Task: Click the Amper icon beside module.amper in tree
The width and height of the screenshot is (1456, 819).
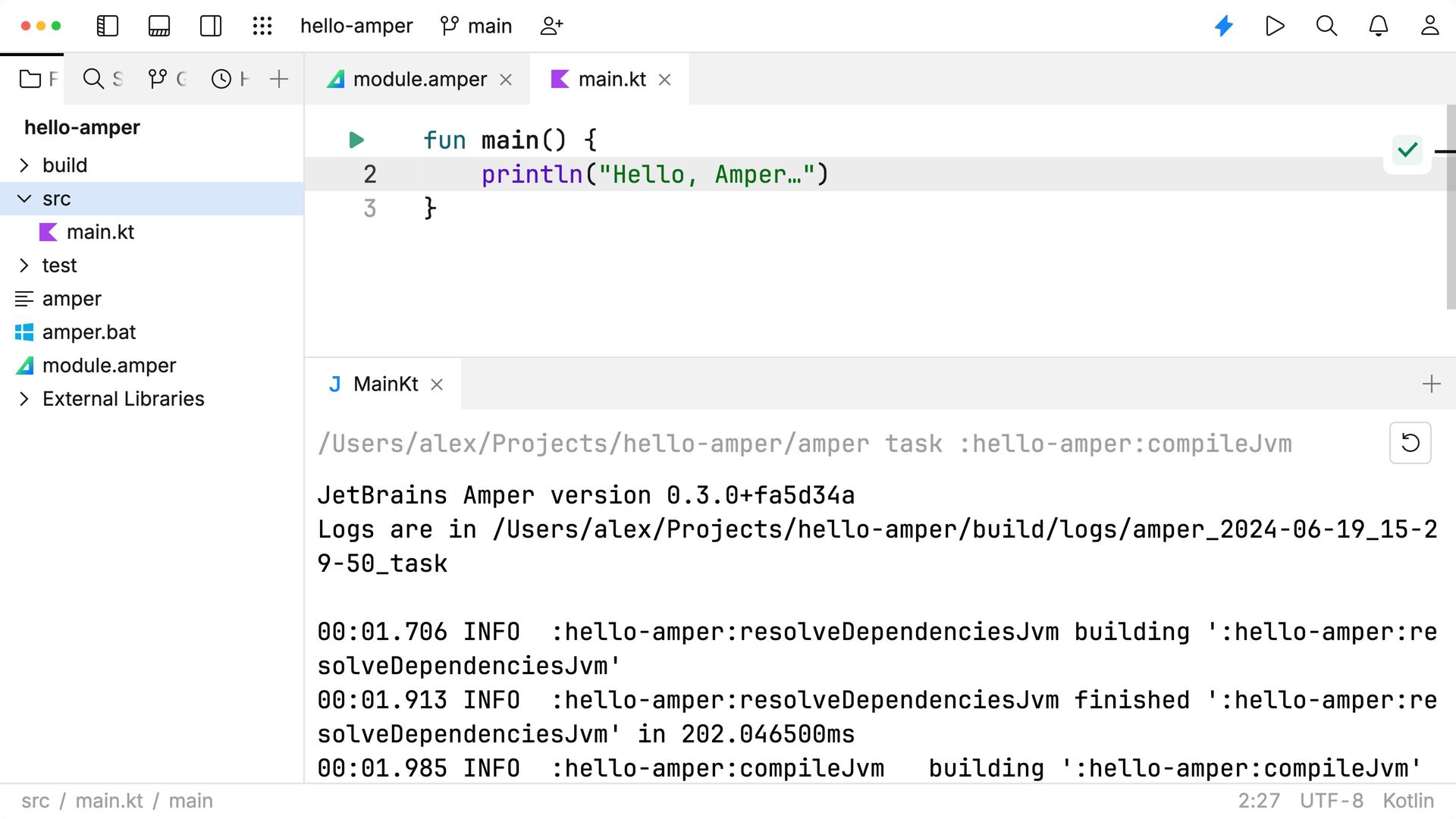Action: [x=24, y=366]
